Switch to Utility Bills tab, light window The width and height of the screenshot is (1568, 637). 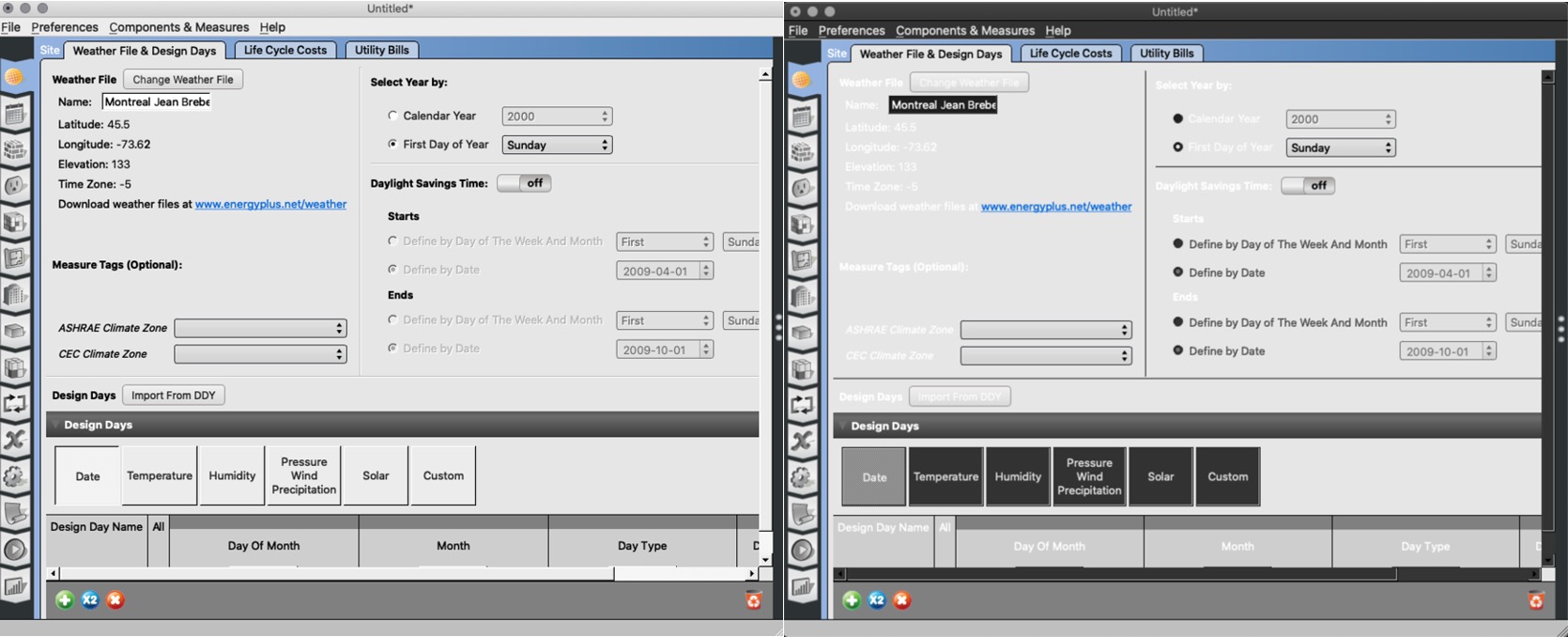(x=381, y=50)
